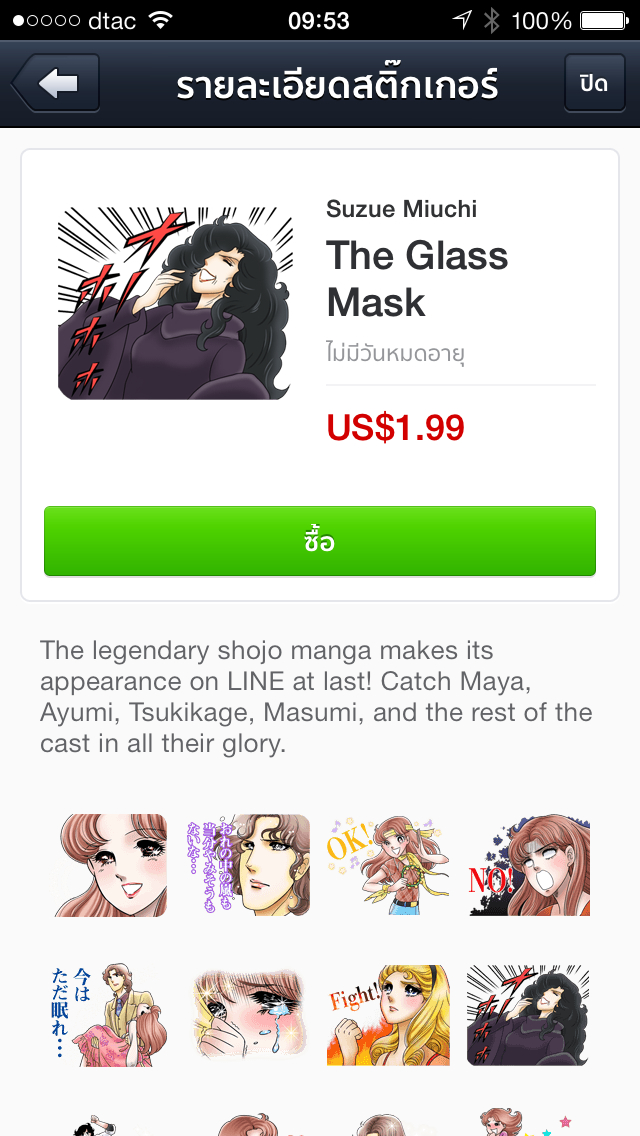The image size is (640, 1136).
Task: Preview the crying face sticker
Action: pyautogui.click(x=249, y=1014)
